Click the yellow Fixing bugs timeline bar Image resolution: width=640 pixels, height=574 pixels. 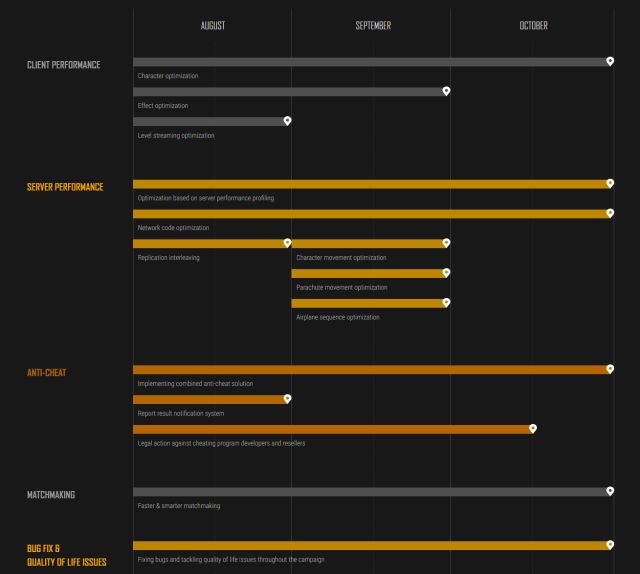point(371,546)
